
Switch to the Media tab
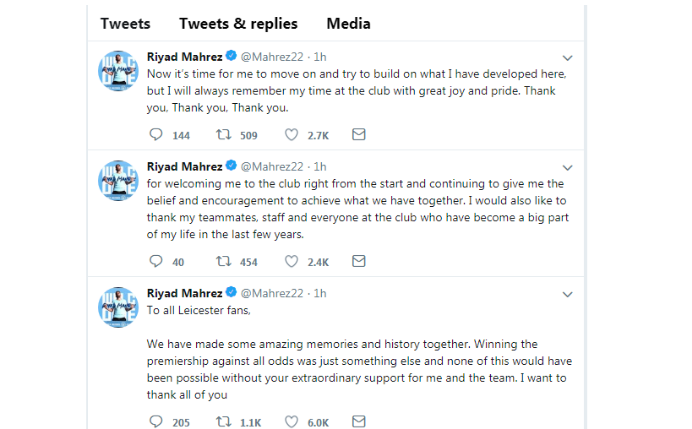click(x=346, y=23)
